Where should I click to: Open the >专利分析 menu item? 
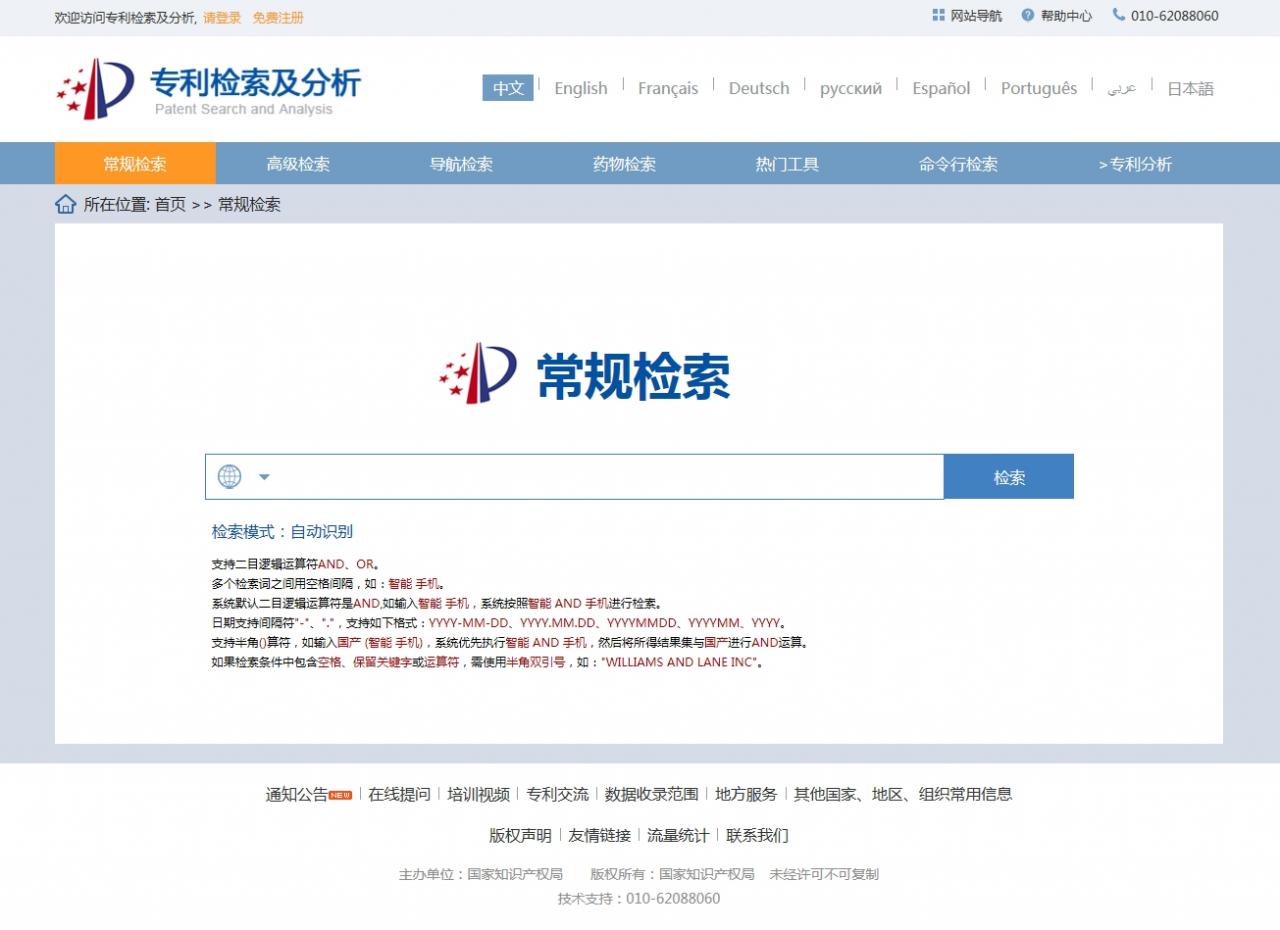tap(1135, 164)
